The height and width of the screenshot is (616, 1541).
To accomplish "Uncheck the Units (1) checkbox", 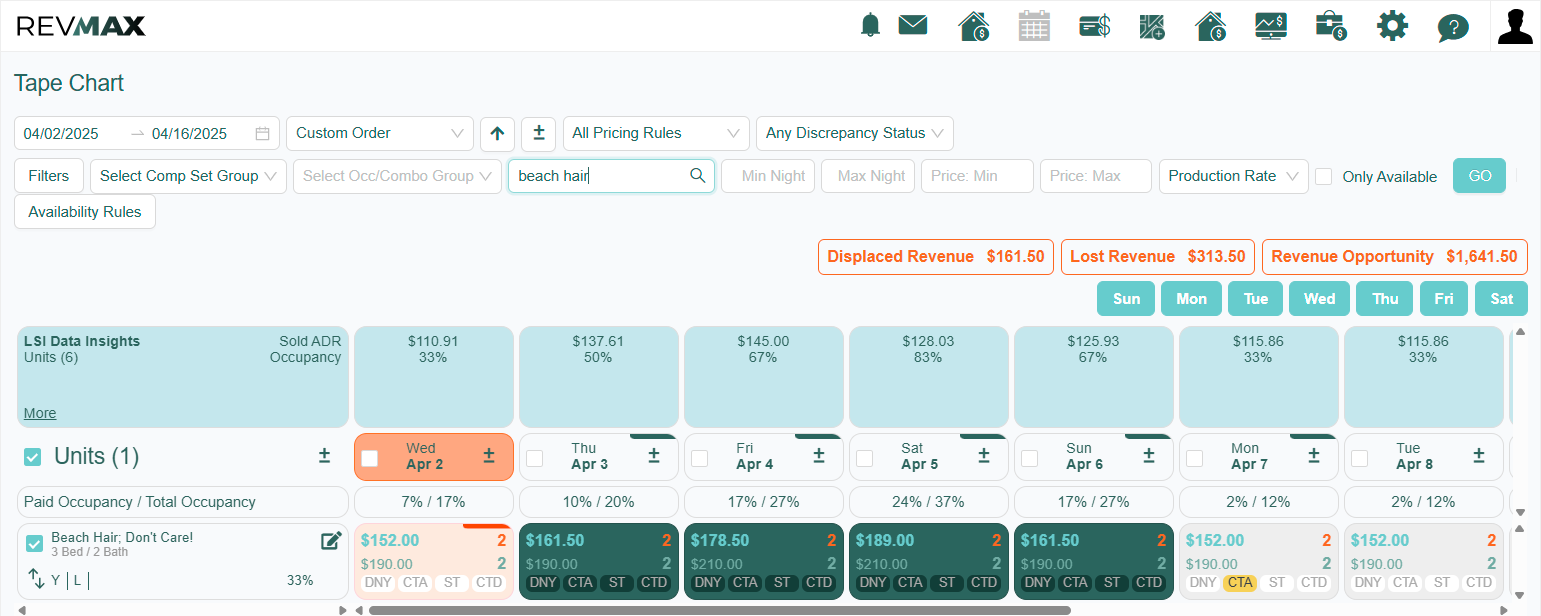I will coord(33,457).
